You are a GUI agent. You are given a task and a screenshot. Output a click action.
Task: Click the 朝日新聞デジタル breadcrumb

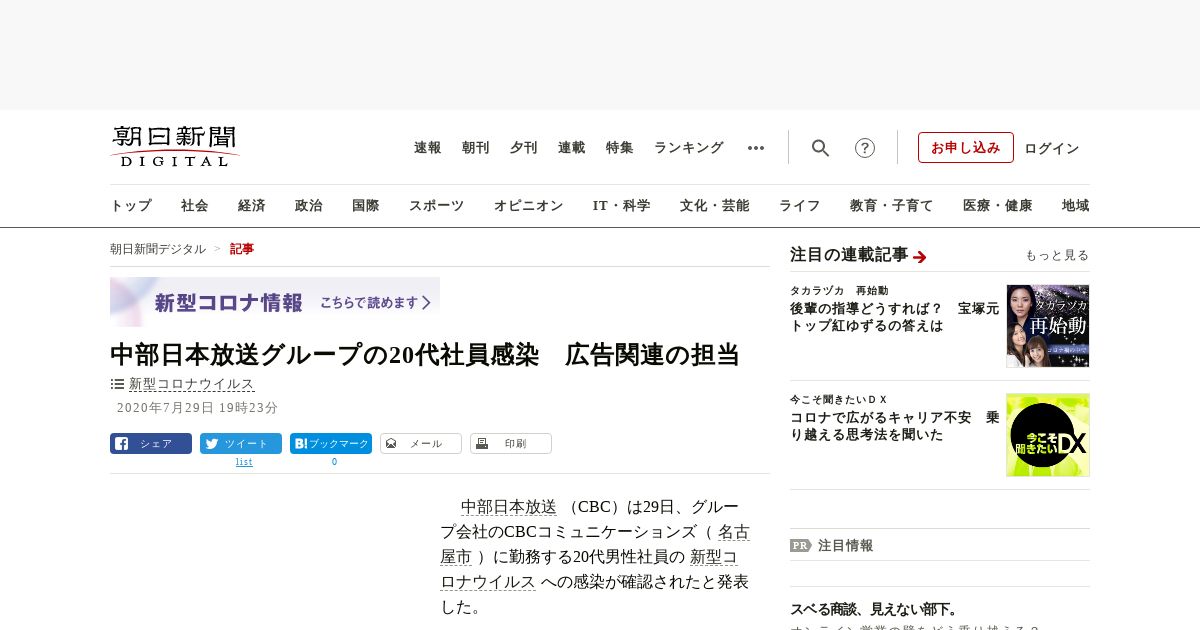click(158, 249)
